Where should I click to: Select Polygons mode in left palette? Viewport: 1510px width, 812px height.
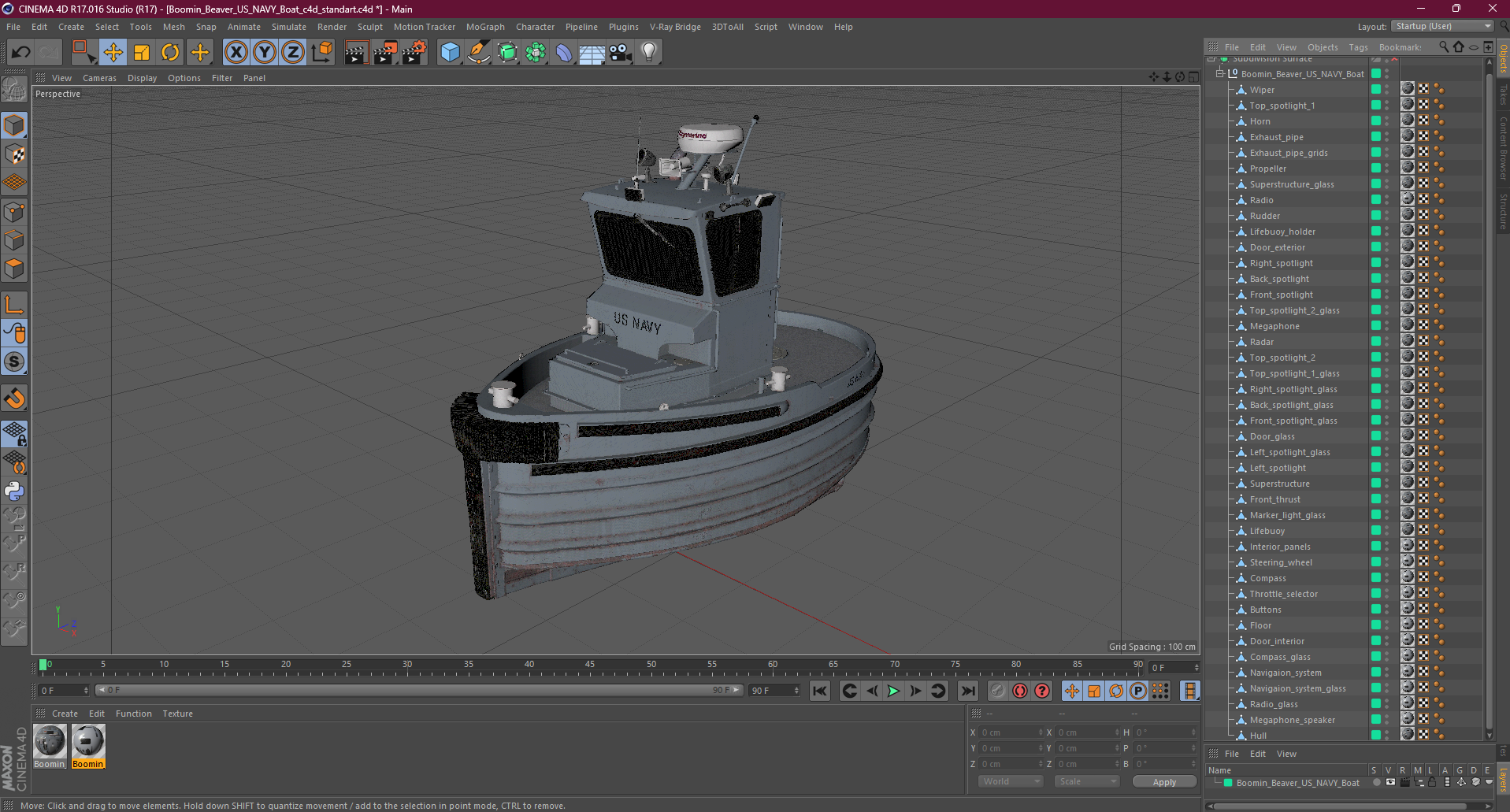(x=14, y=269)
